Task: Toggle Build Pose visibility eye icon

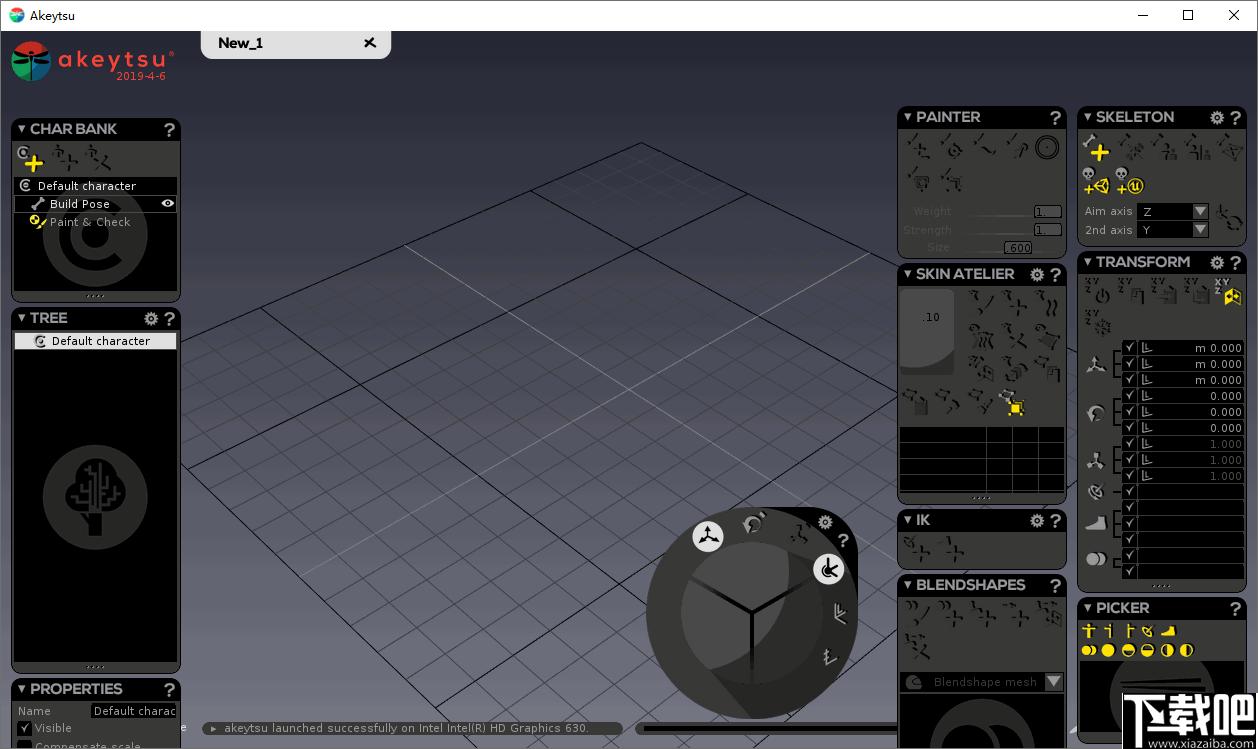Action: [x=168, y=203]
